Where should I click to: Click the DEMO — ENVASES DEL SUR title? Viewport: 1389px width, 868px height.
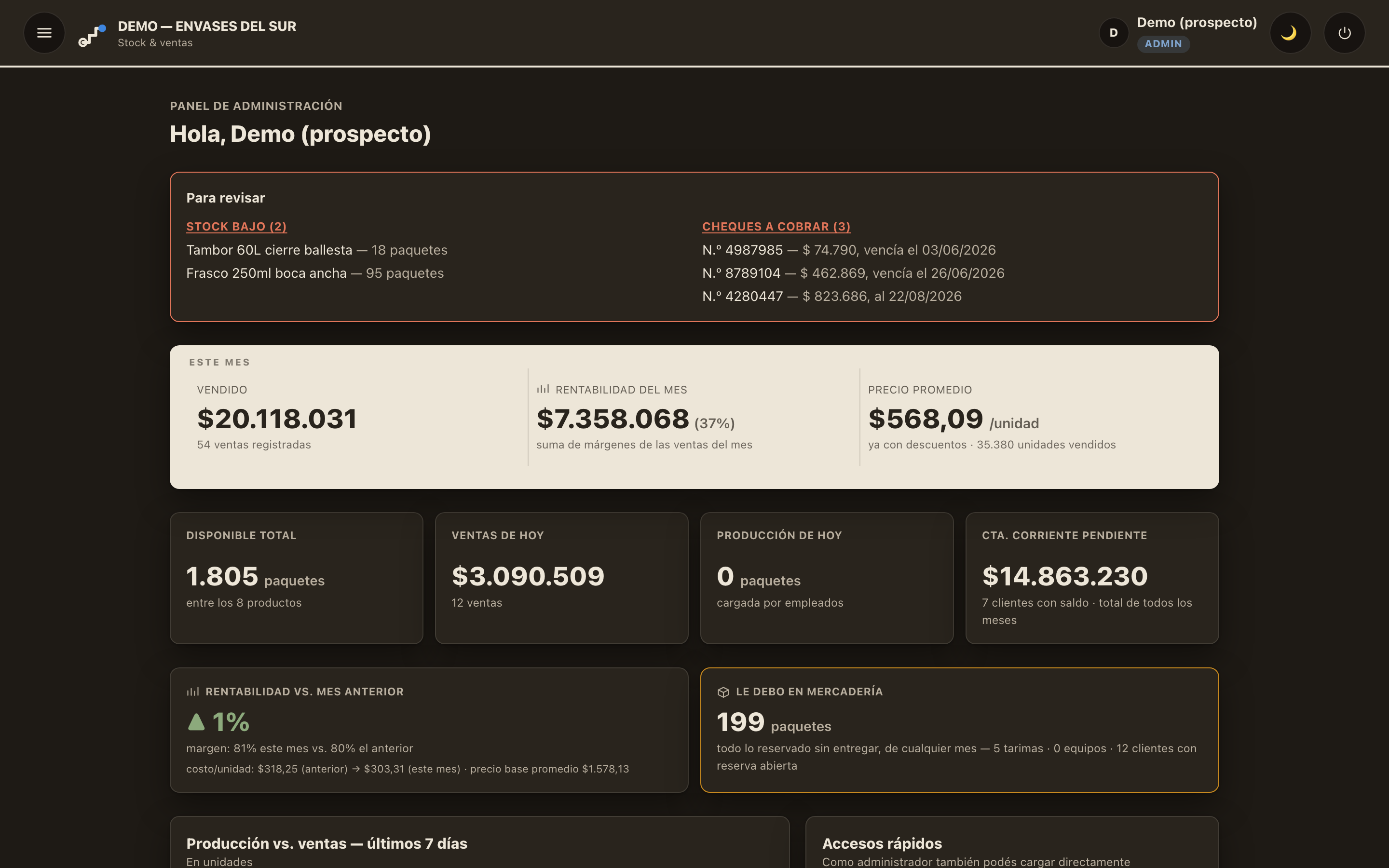point(206,27)
